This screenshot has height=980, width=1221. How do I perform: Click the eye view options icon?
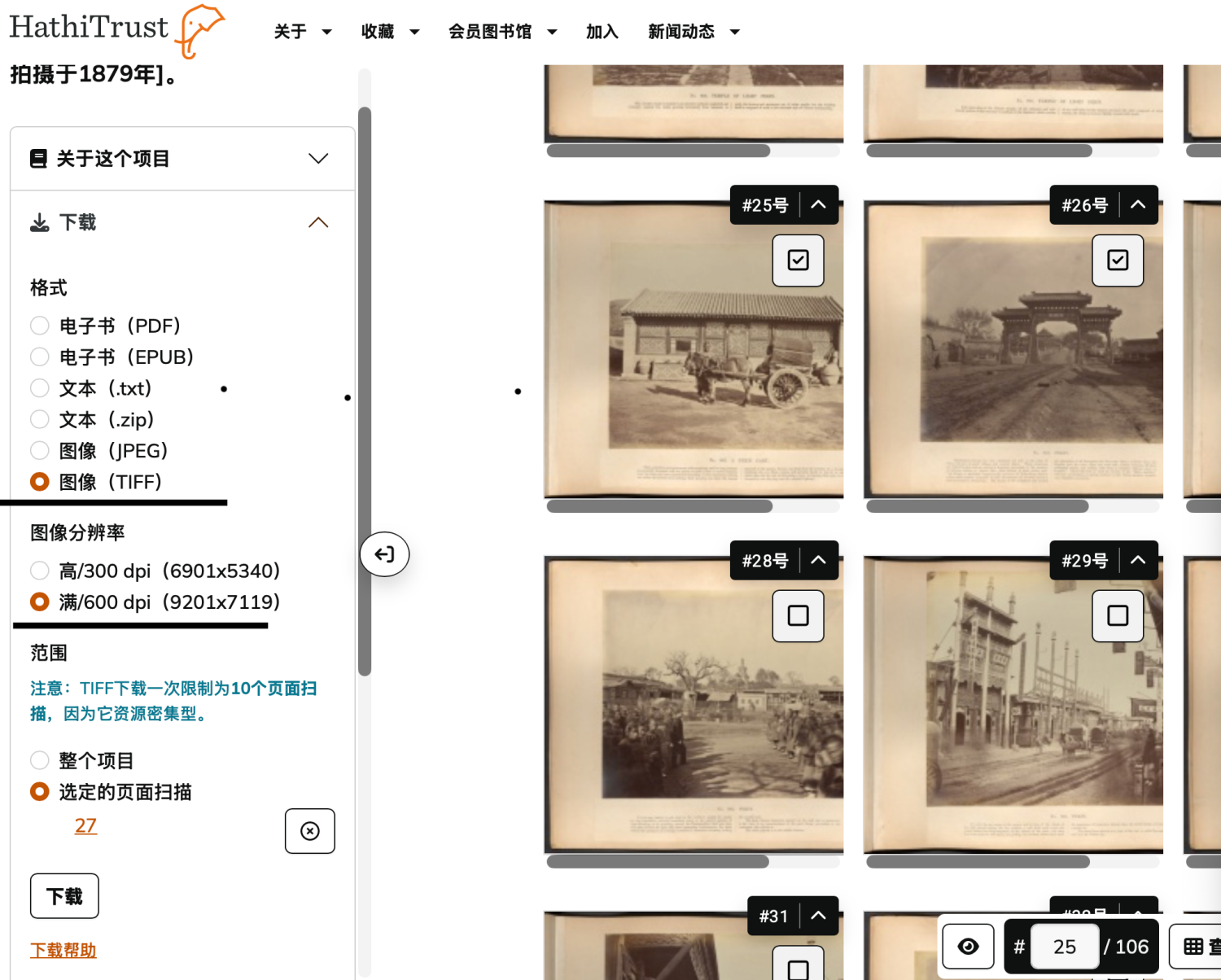coord(968,947)
